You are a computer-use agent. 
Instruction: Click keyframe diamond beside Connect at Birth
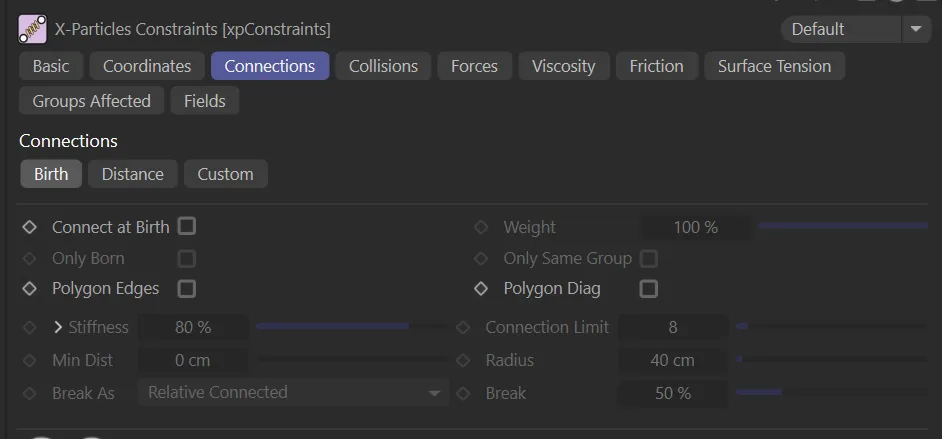point(29,227)
